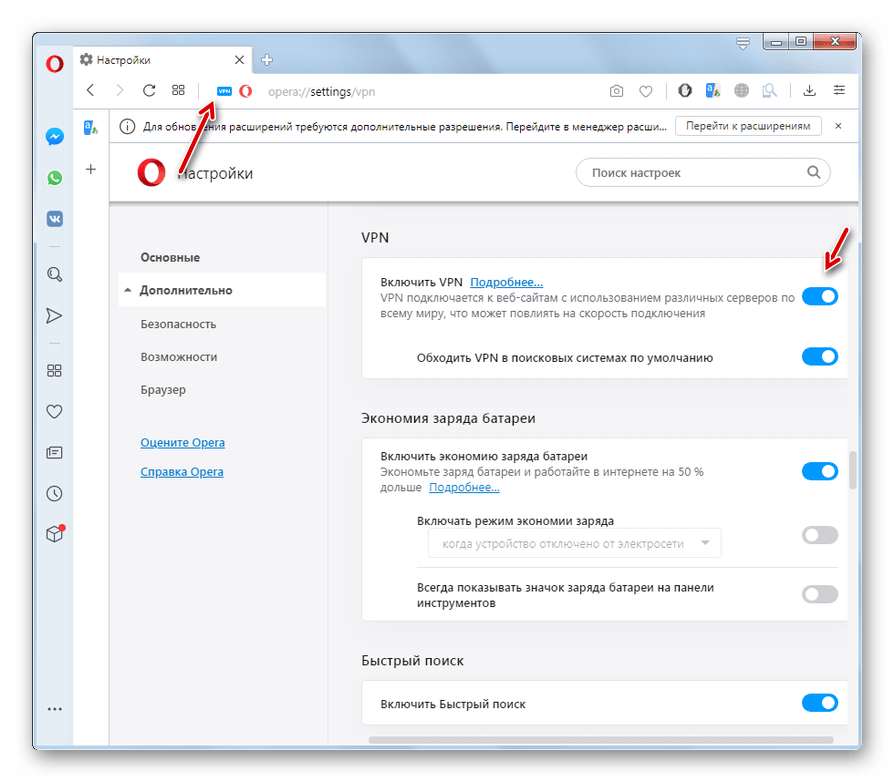
Task: Go forward using the forward arrow
Action: [119, 90]
